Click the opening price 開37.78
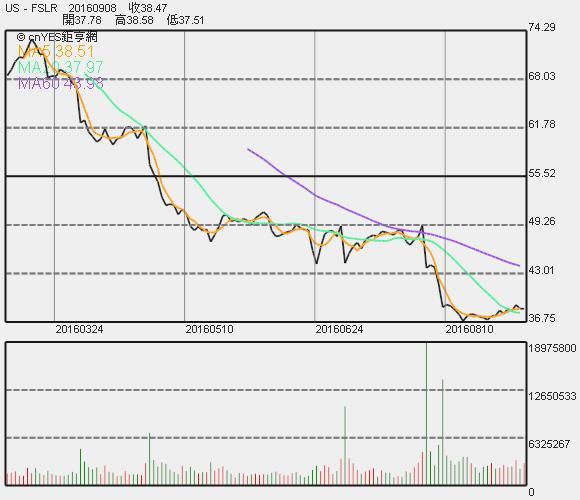Image resolution: width=580 pixels, height=500 pixels. 82,20
